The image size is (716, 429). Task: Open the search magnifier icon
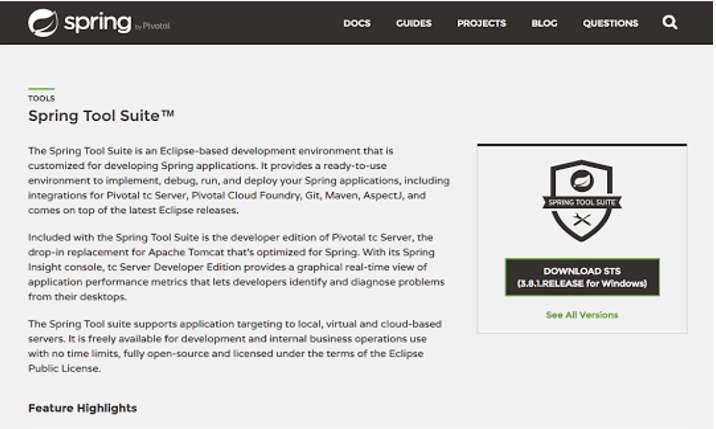[x=669, y=22]
